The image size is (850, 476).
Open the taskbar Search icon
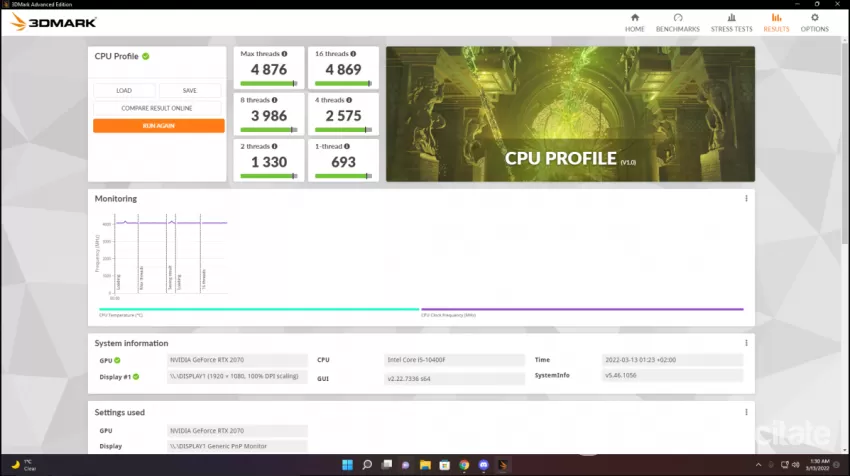(367, 465)
